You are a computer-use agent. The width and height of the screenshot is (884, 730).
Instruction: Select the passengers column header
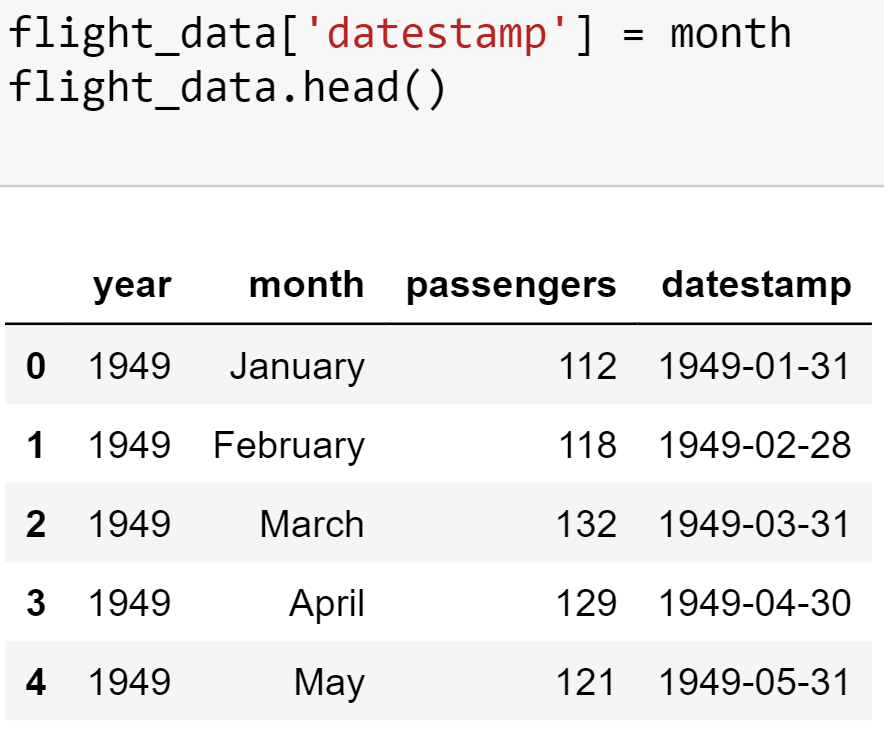(511, 286)
